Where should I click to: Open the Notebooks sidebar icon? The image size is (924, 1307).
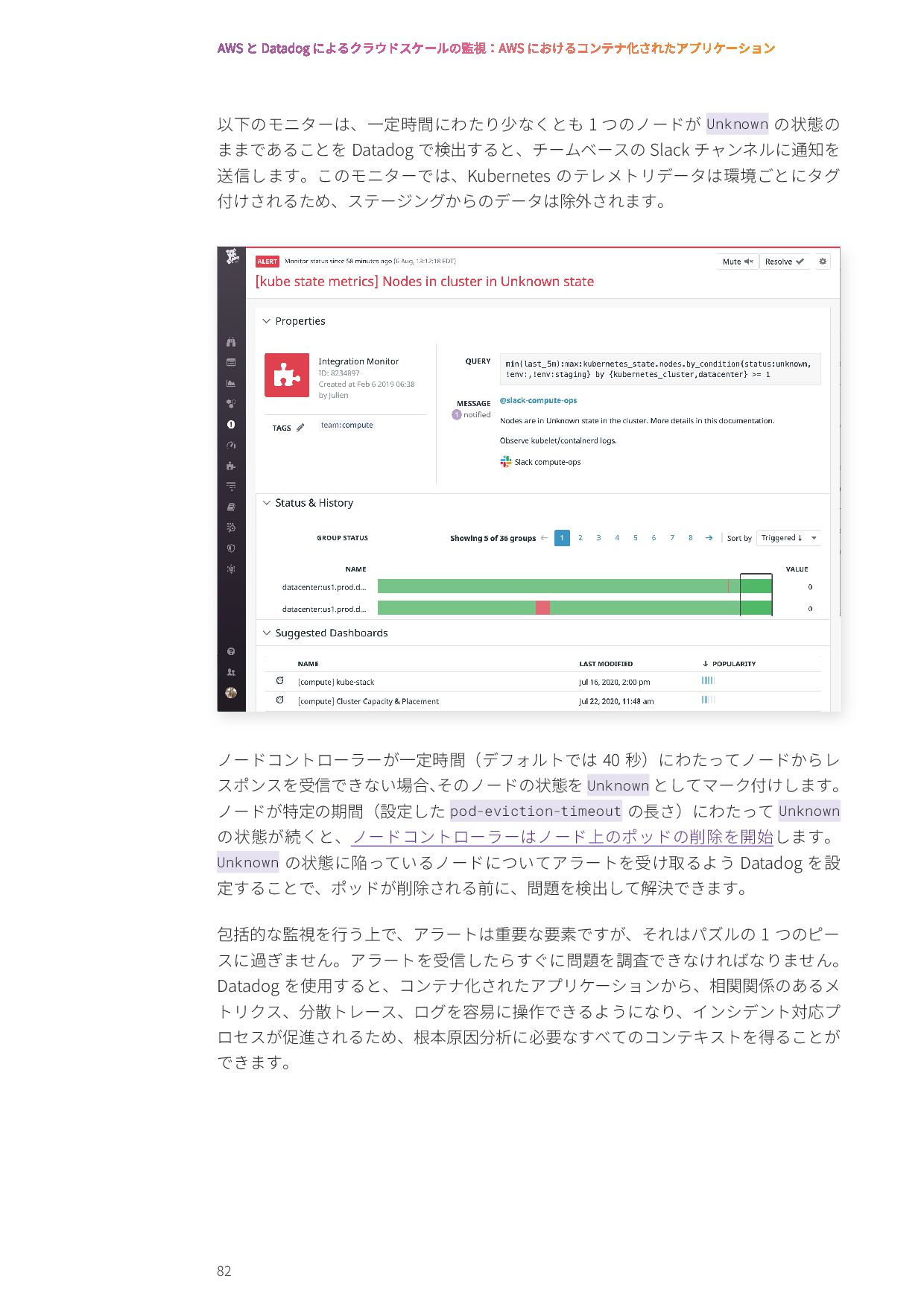click(231, 507)
